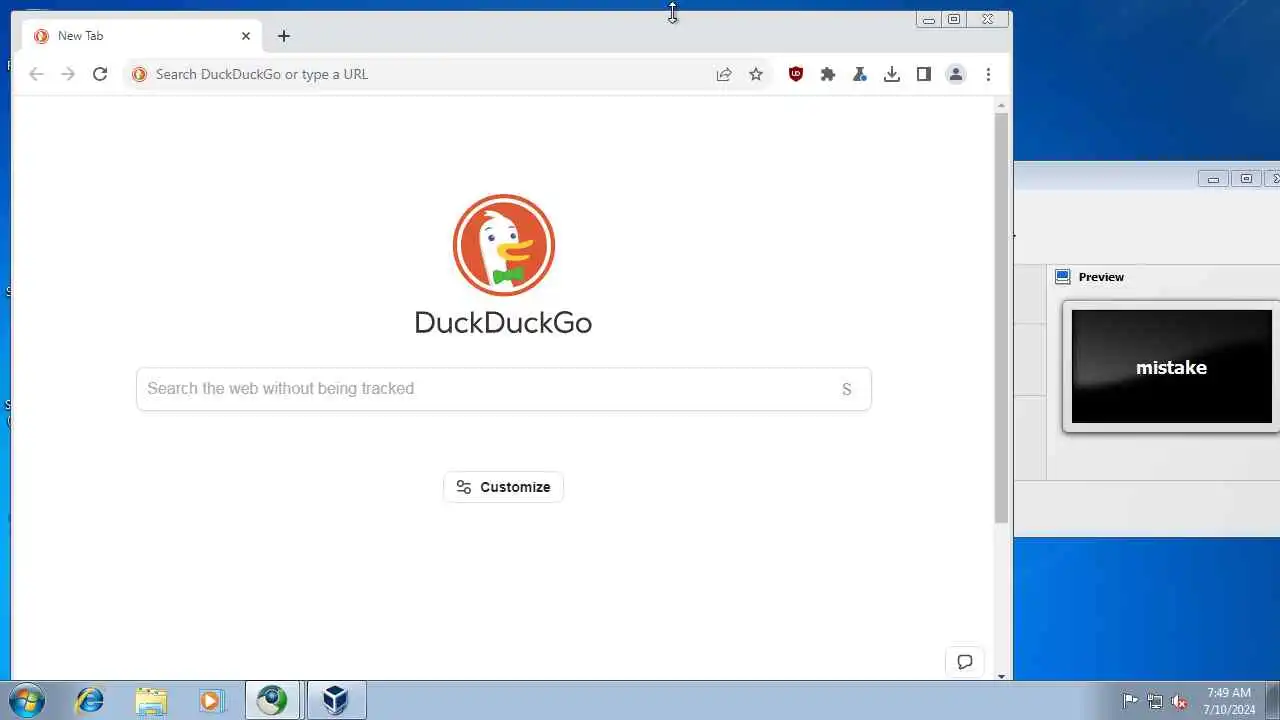Image resolution: width=1280 pixels, height=720 pixels.
Task: Click the search magnifier icon in search box
Action: (x=846, y=389)
